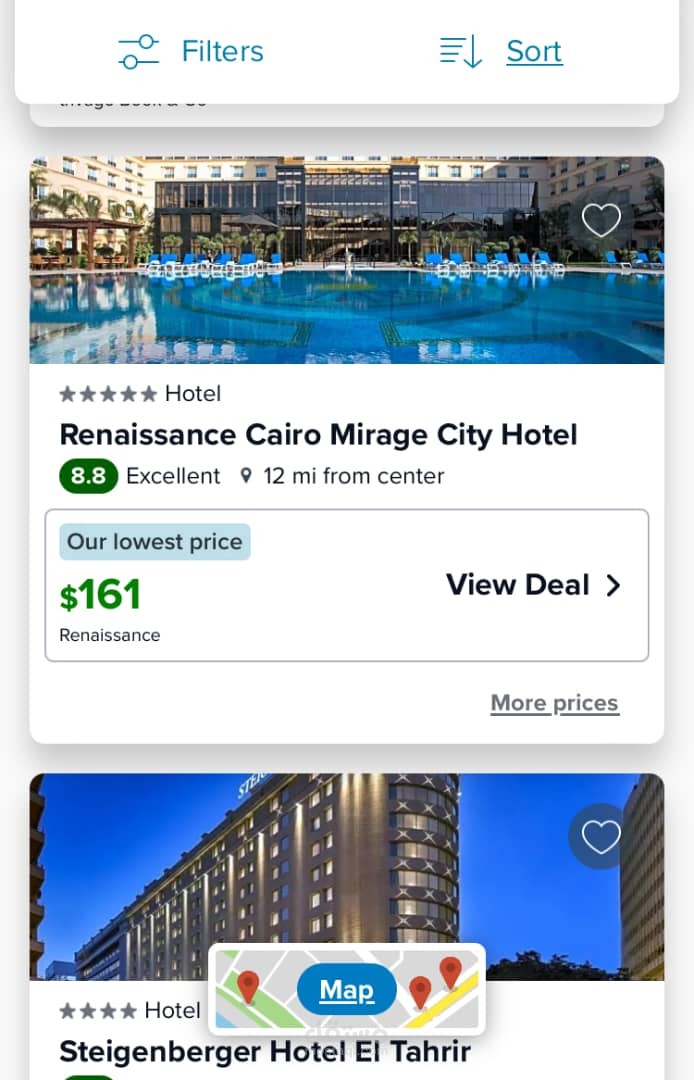Open the Map view button
This screenshot has height=1080, width=694.
coord(346,990)
